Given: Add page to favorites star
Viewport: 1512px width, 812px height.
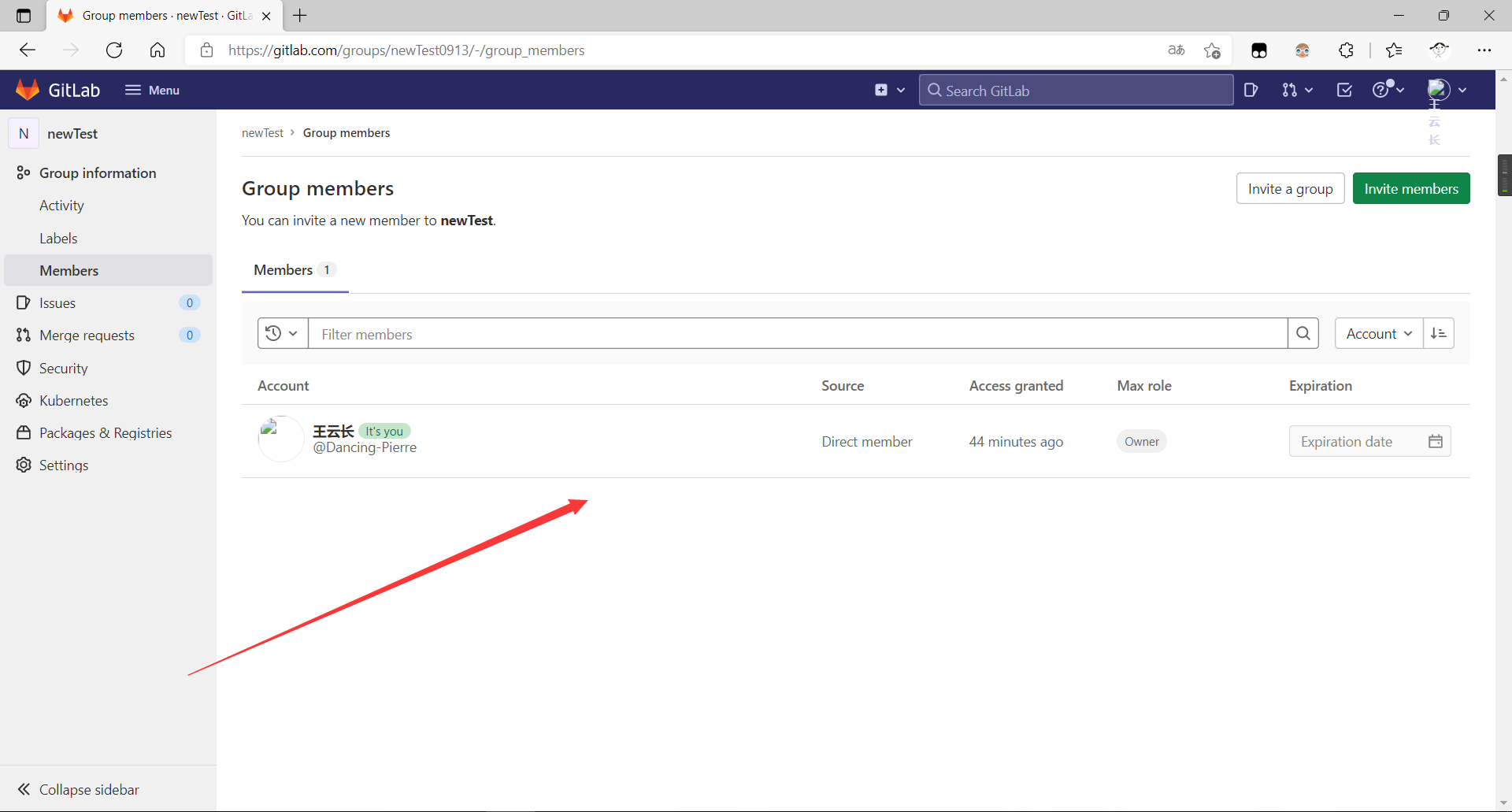Looking at the screenshot, I should click(1212, 50).
